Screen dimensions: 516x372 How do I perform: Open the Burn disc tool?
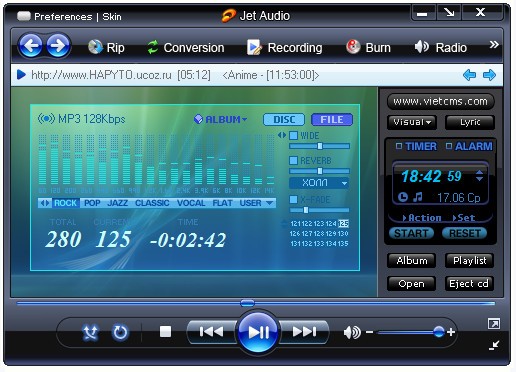pyautogui.click(x=368, y=48)
